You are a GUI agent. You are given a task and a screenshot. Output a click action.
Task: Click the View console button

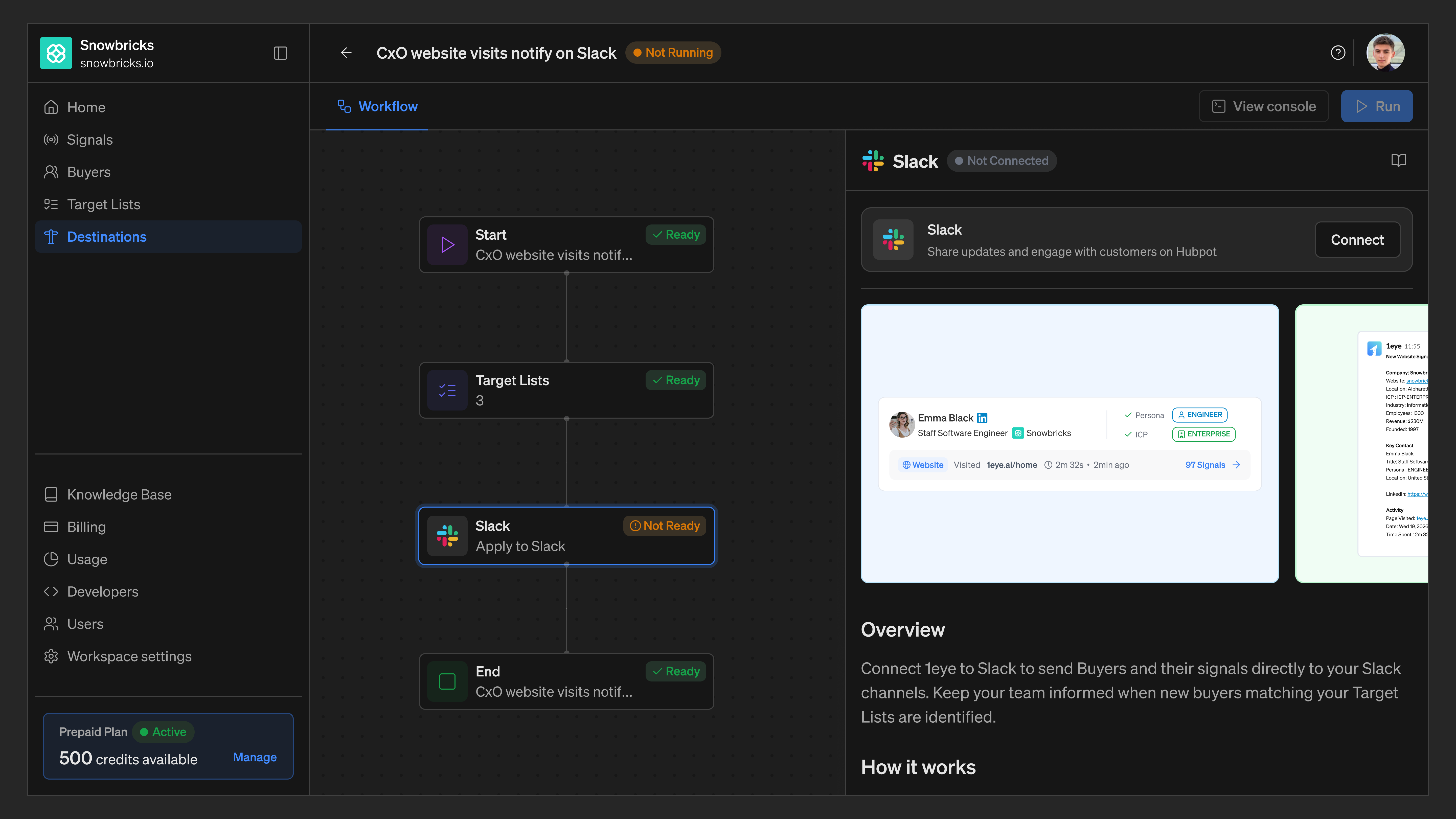coord(1264,106)
